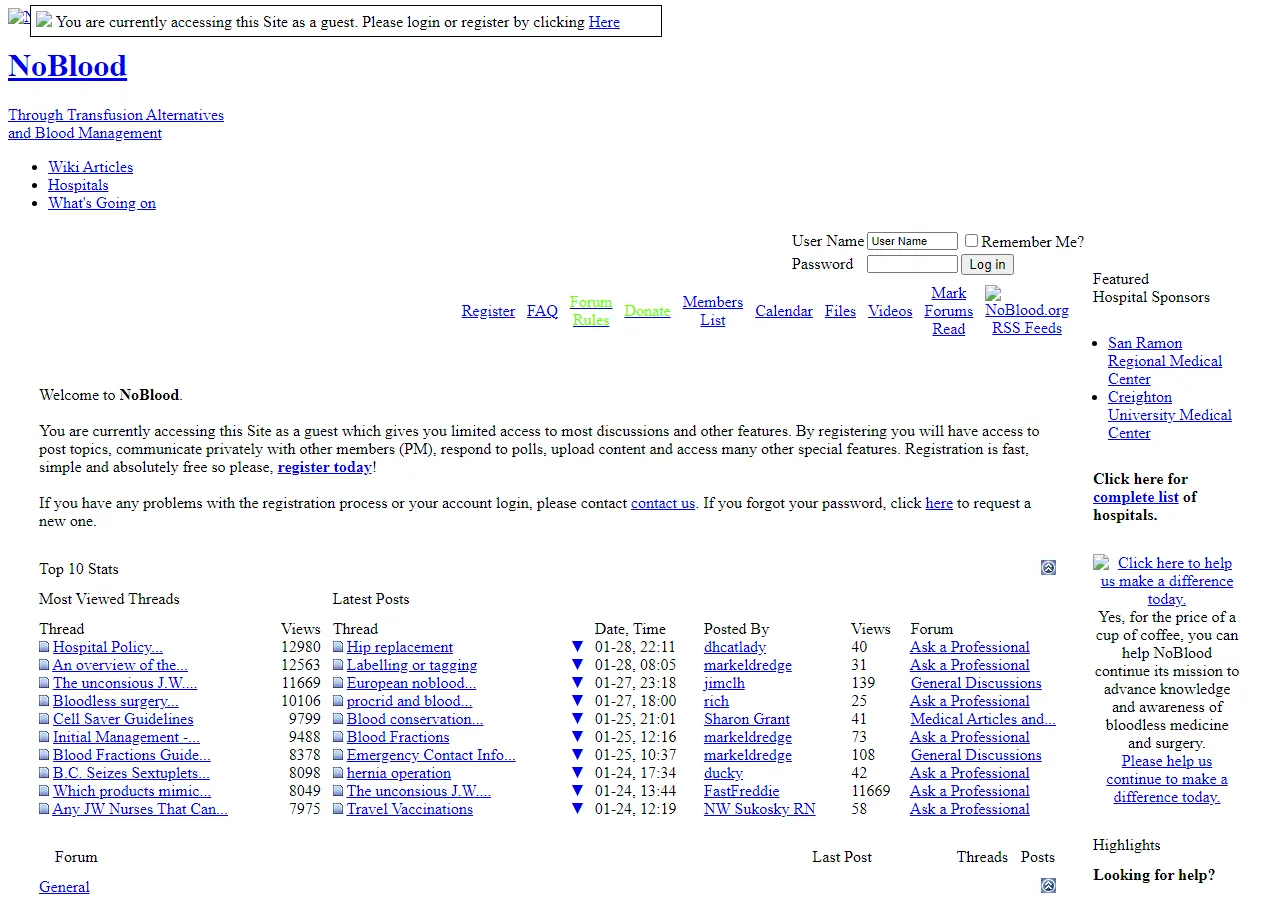Viewport: 1280px width, 900px height.
Task: Jump to last post arrow for European noblood
Action: click(x=577, y=683)
